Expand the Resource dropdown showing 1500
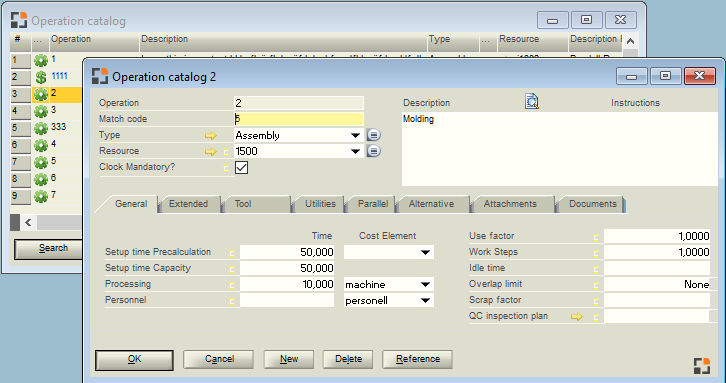Image resolution: width=726 pixels, height=383 pixels. click(355, 151)
